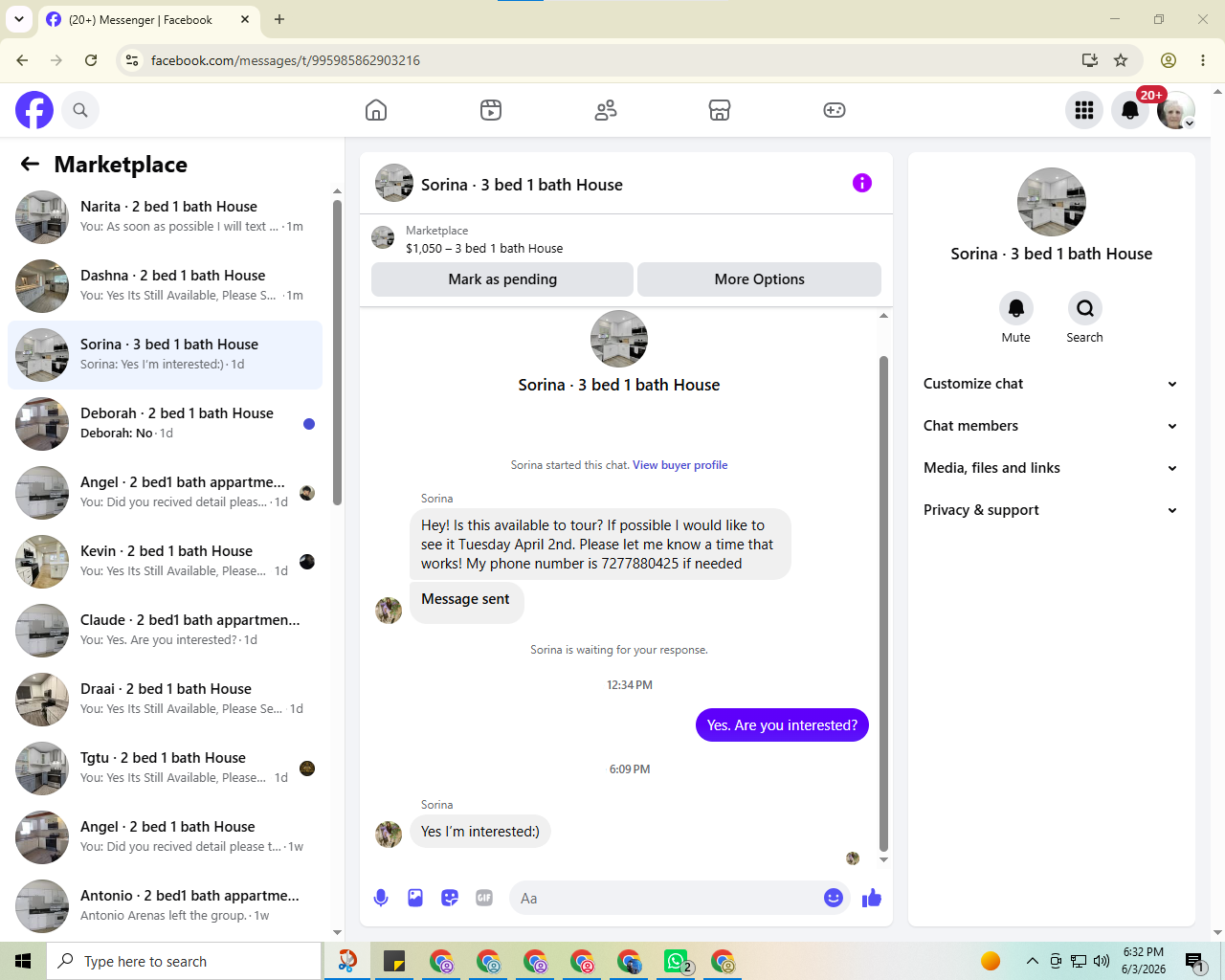Expand the Privacy & support section

pyautogui.click(x=1051, y=510)
